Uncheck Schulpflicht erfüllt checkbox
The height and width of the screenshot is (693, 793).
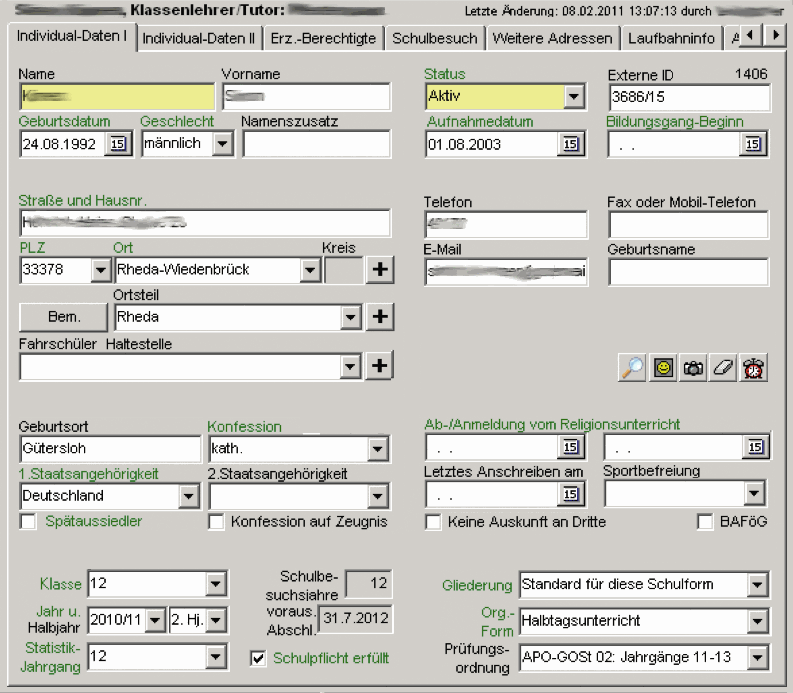(258, 658)
